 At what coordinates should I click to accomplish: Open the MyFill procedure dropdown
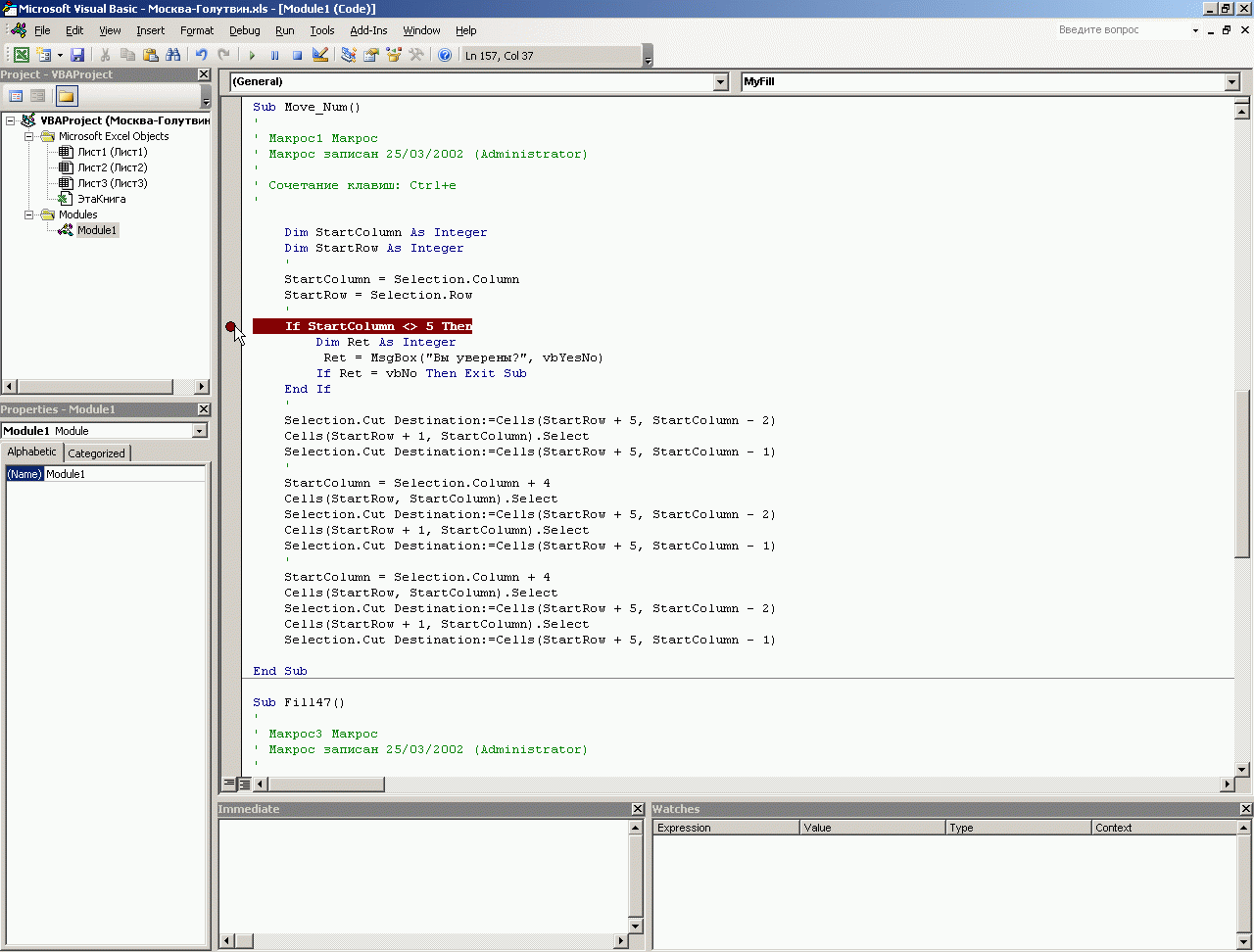tap(1232, 82)
